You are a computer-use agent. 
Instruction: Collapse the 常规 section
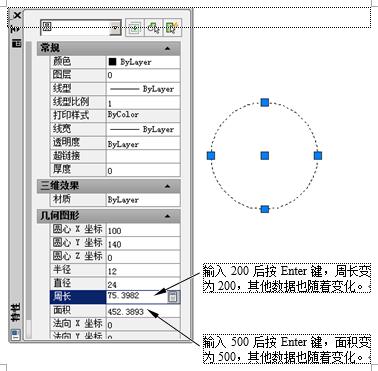tap(167, 49)
